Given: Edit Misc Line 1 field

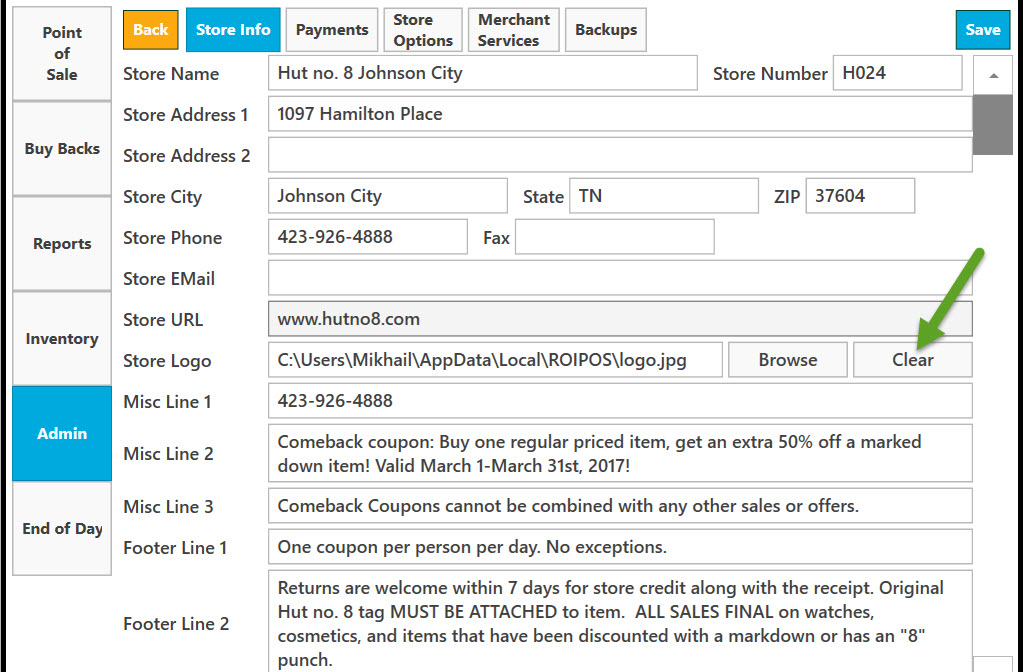Looking at the screenshot, I should pos(620,401).
